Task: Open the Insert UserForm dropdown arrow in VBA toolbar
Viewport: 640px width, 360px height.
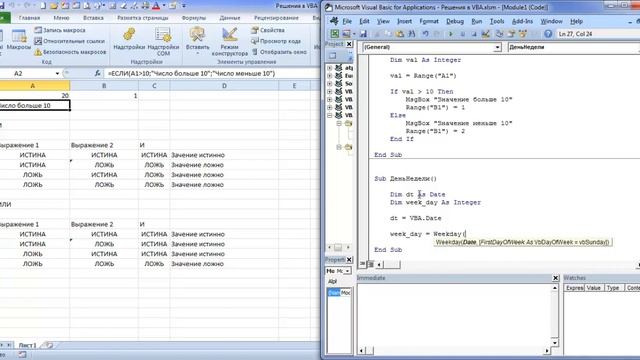Action: point(353,34)
